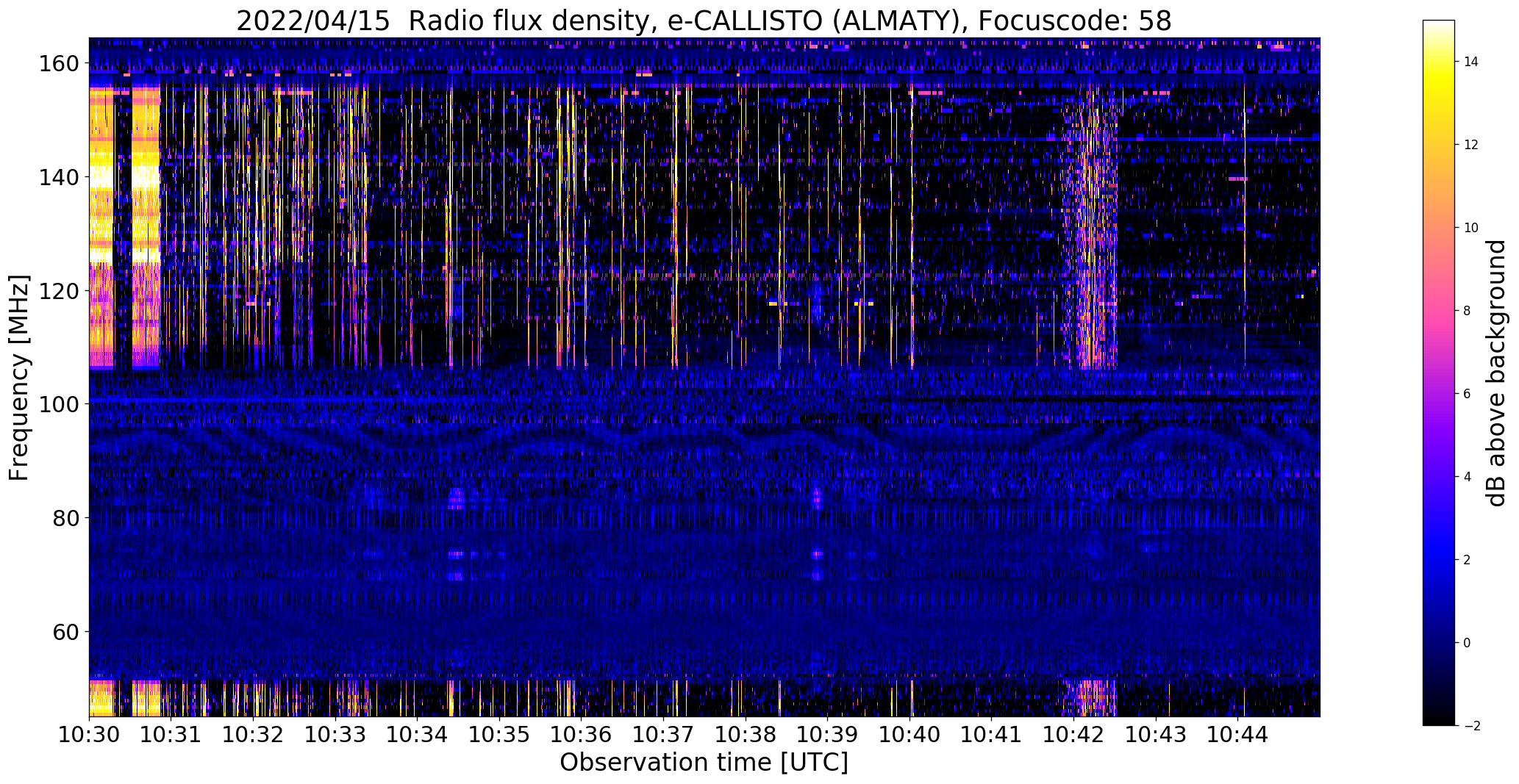Screen dimensions: 1519x784
Task: Click the 100 frequency tick label
Action: pos(59,404)
